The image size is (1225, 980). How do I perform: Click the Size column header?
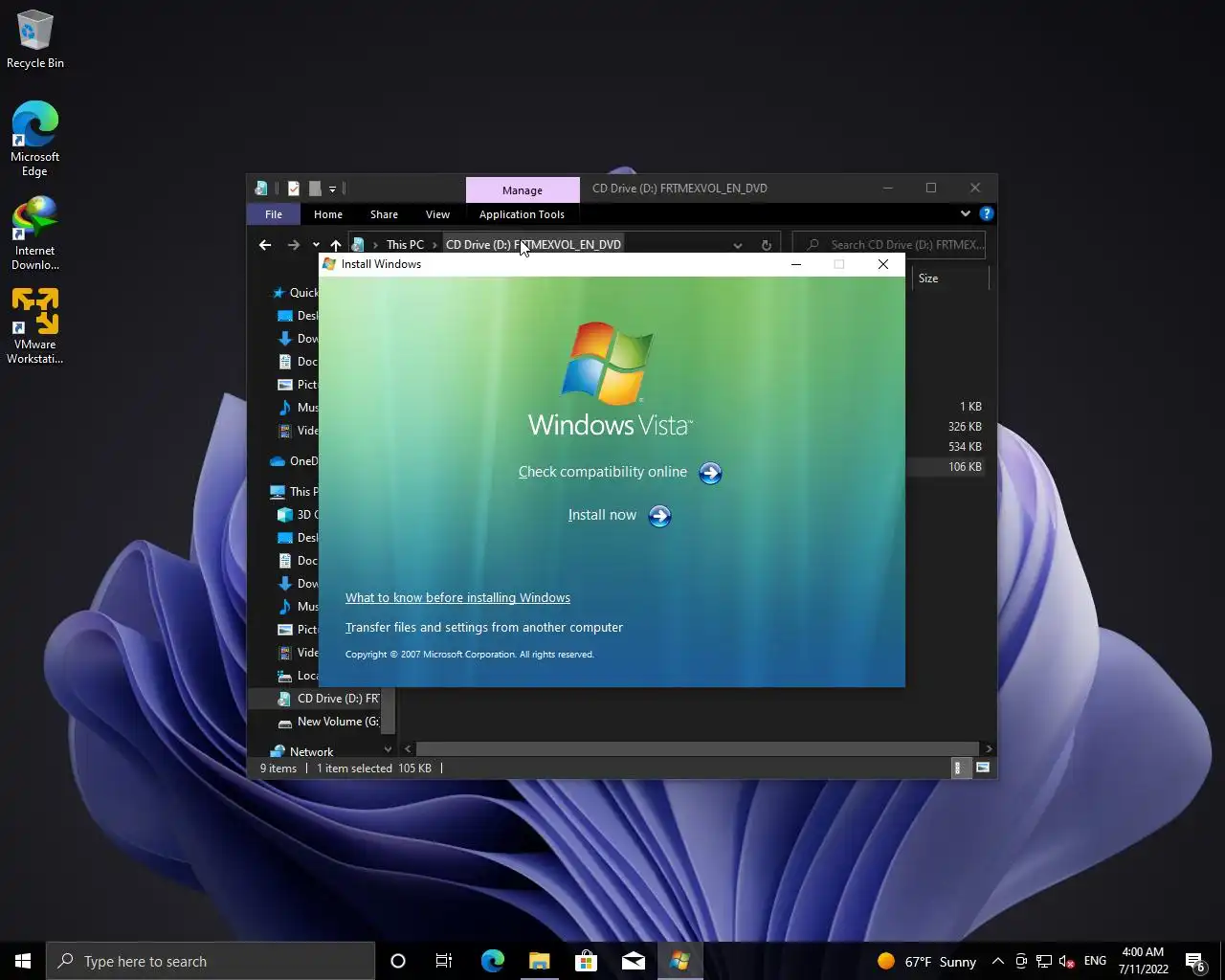point(948,278)
